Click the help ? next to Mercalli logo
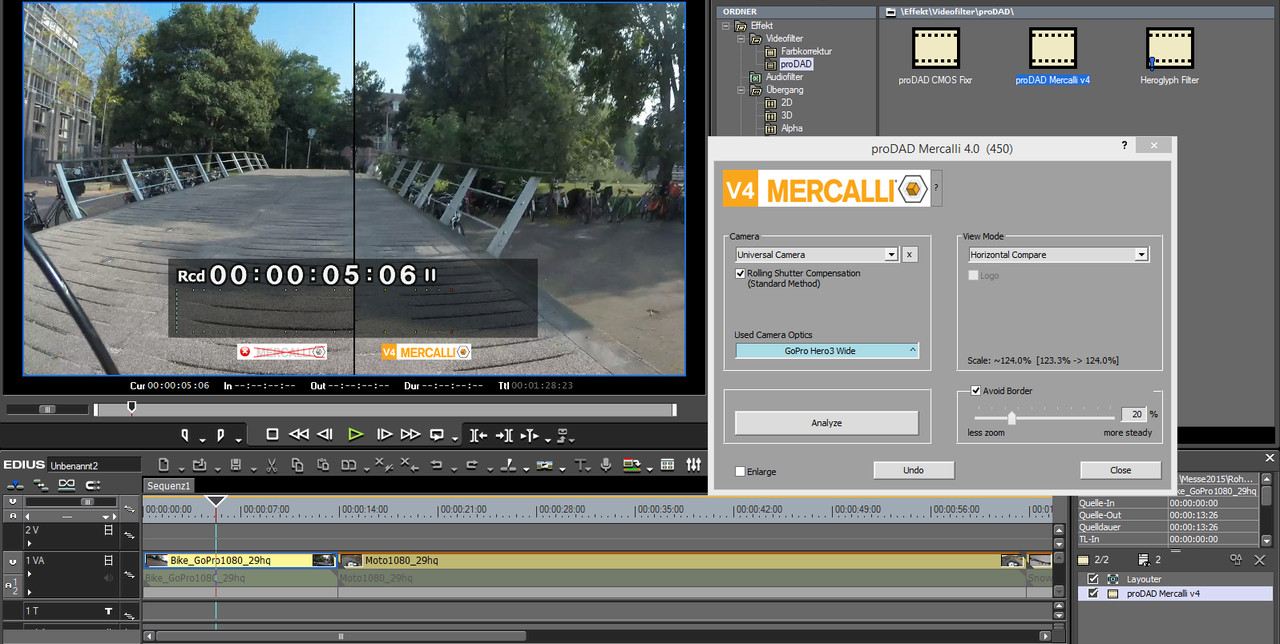The width and height of the screenshot is (1280, 644). (x=936, y=187)
